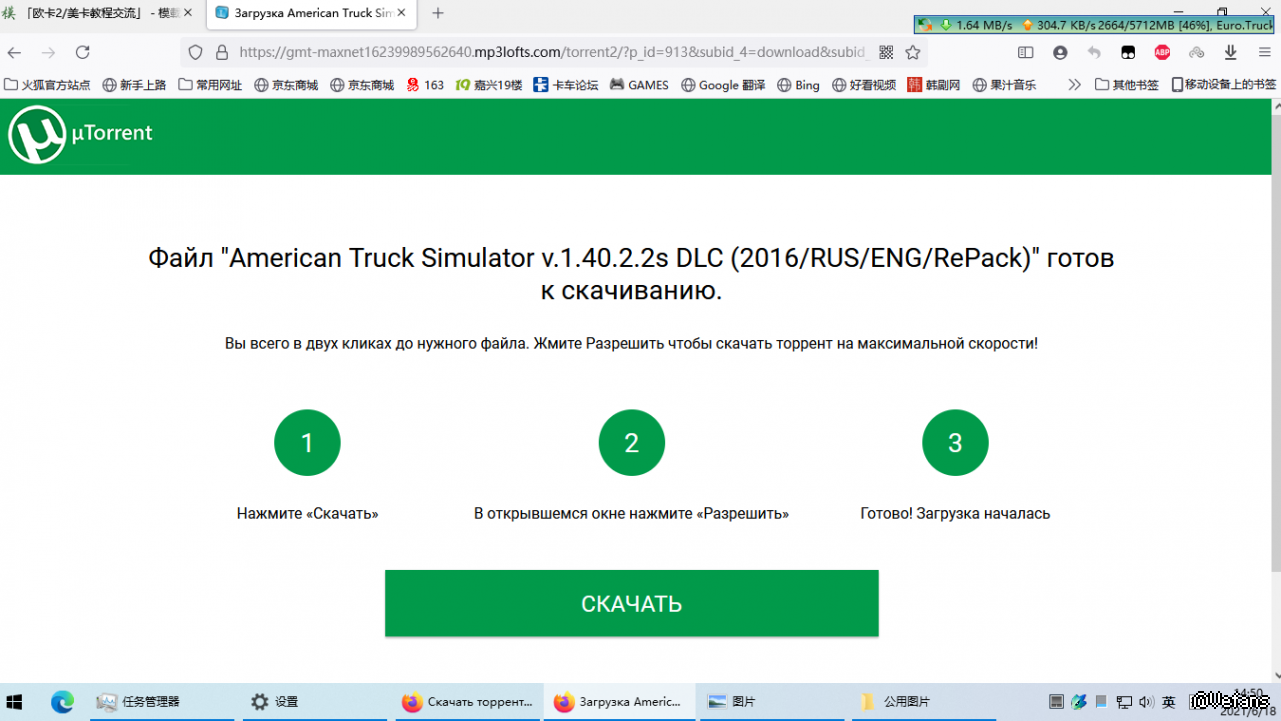Click the step 1 Нажмите «Скачать» text
The width and height of the screenshot is (1281, 721).
[307, 514]
